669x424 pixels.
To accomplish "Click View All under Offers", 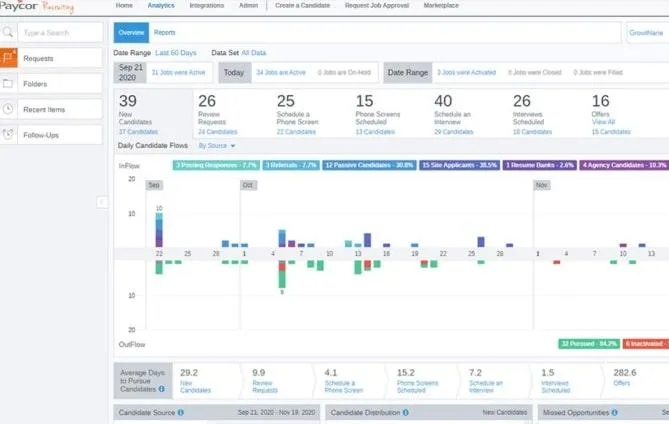I will click(603, 122).
